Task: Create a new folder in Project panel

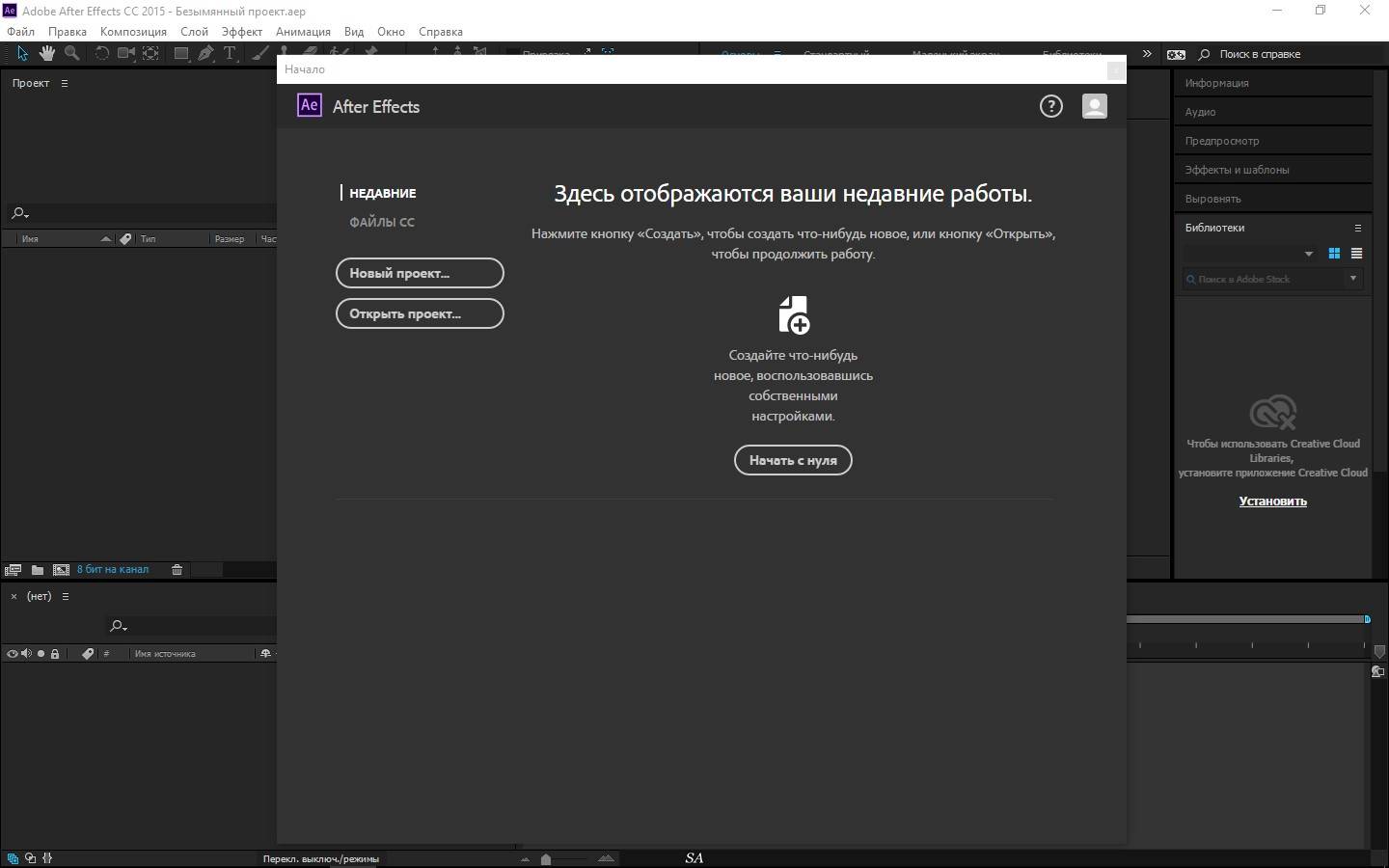Action: (x=37, y=570)
